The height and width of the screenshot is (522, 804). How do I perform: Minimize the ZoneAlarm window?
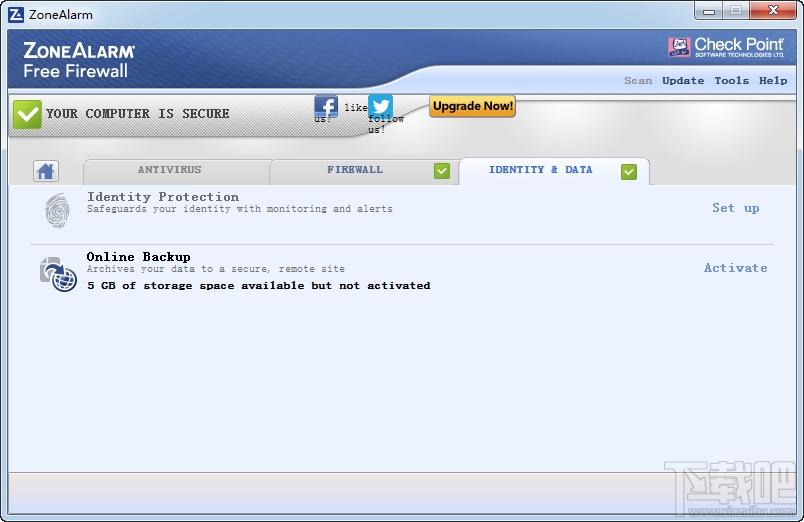coord(709,11)
